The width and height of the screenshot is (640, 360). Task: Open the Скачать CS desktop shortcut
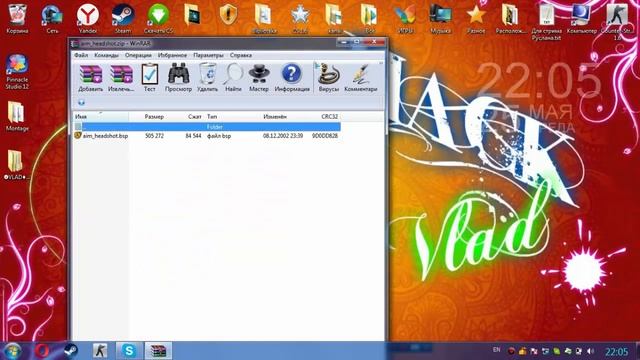click(158, 18)
